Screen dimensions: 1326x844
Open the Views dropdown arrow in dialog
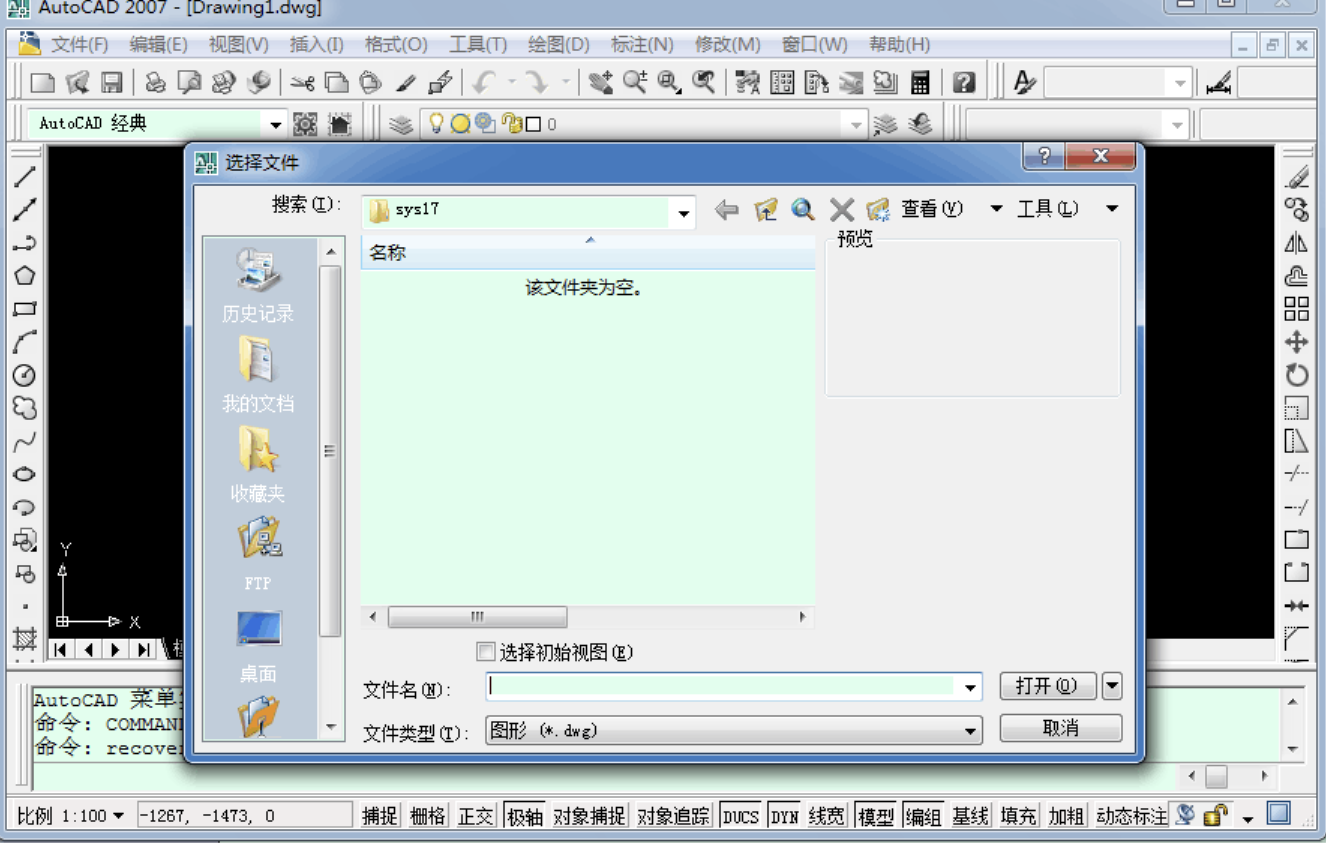pos(996,209)
